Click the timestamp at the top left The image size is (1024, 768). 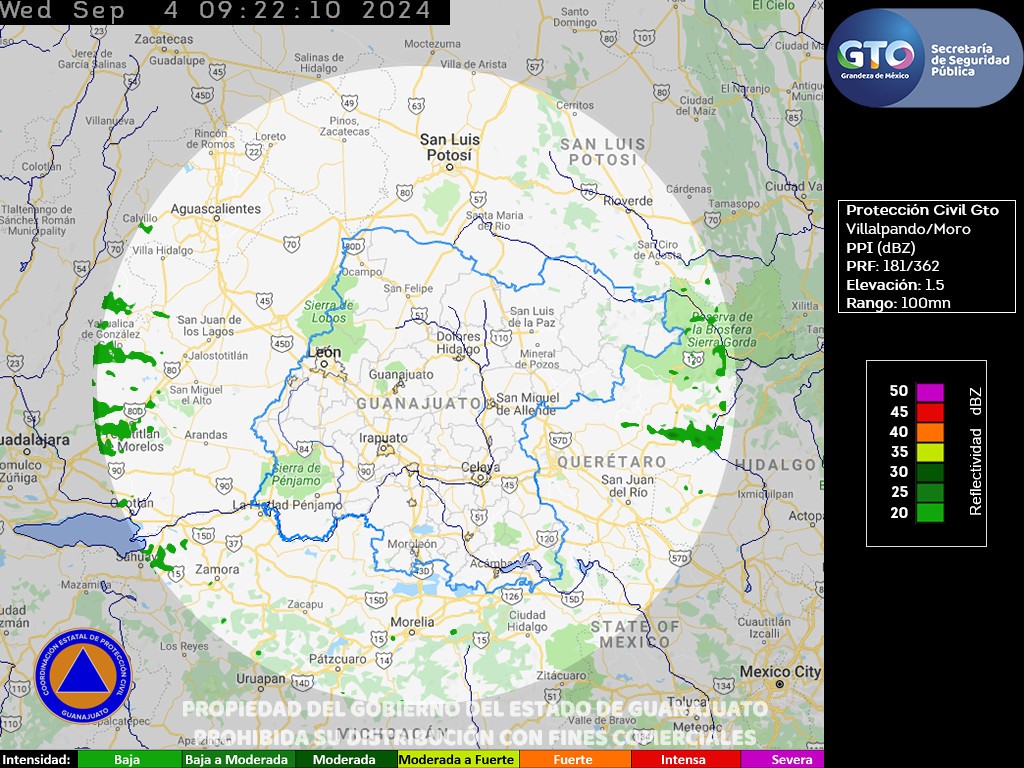(216, 11)
